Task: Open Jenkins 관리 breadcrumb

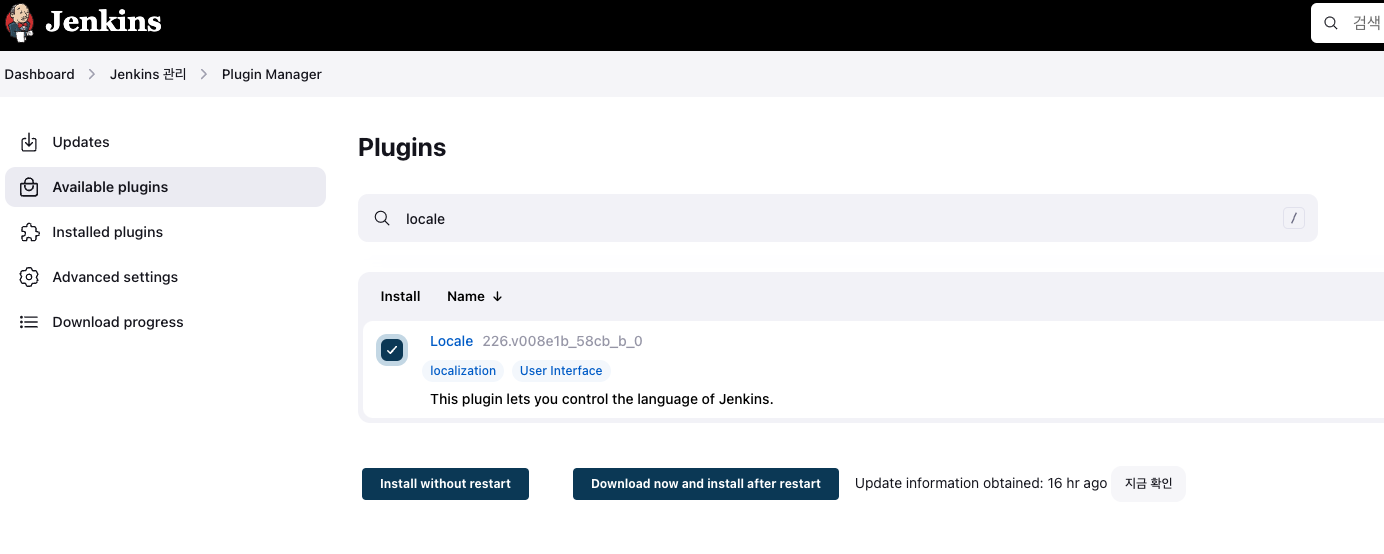Action: pyautogui.click(x=148, y=74)
